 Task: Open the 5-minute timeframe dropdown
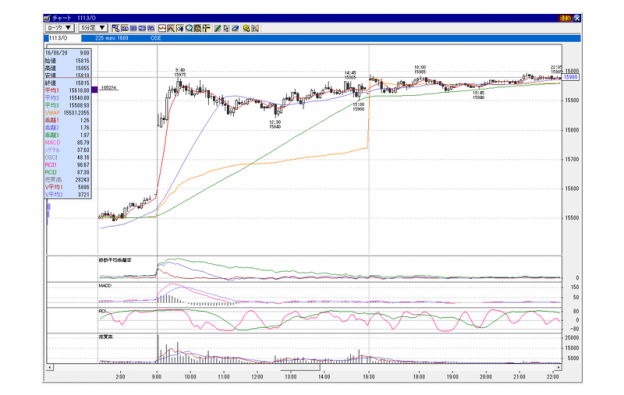[x=93, y=28]
